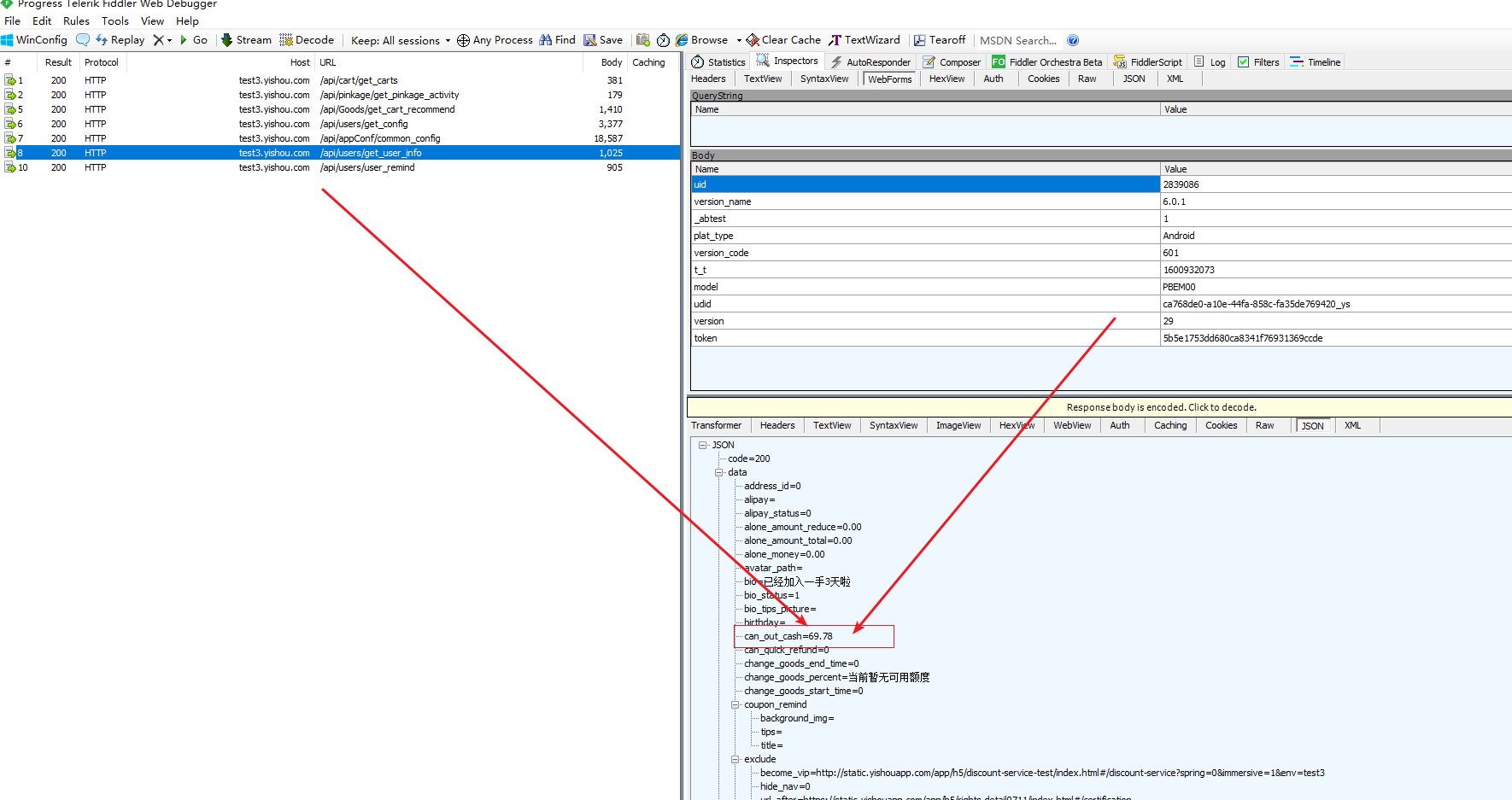Select session 2 get_pinkage_activity row
Screen dimensions: 1512x800
tap(340, 95)
